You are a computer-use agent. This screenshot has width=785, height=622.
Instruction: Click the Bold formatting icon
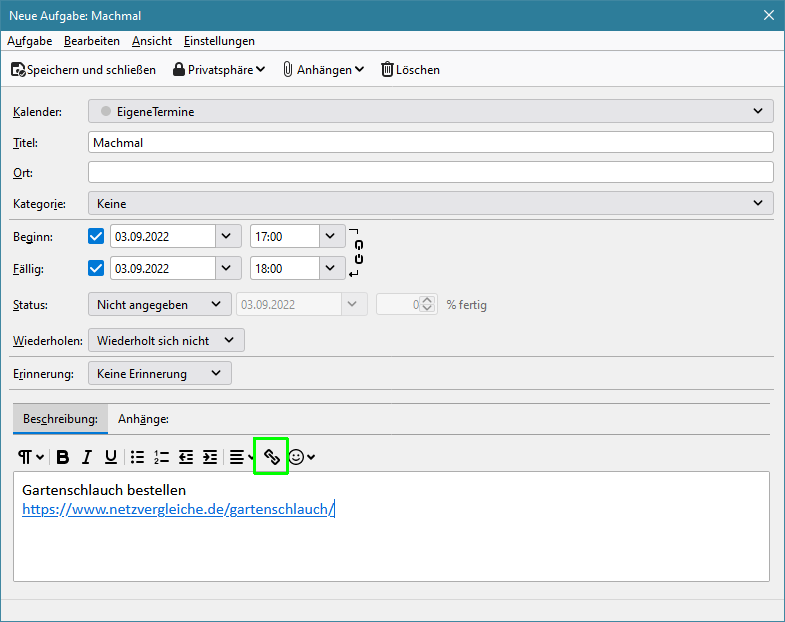pyautogui.click(x=63, y=457)
